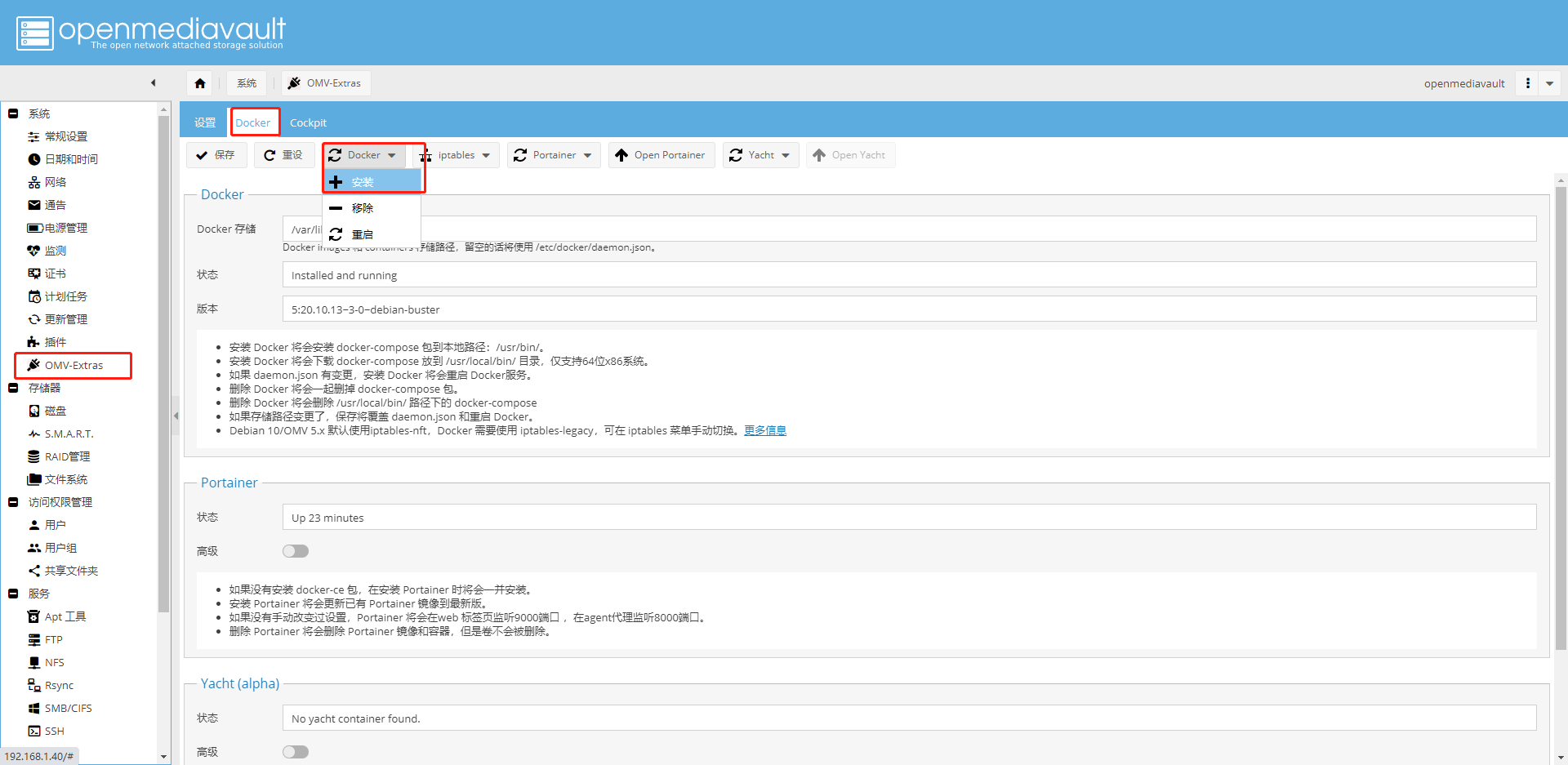Collapse the sidebar with the arrow

click(153, 82)
